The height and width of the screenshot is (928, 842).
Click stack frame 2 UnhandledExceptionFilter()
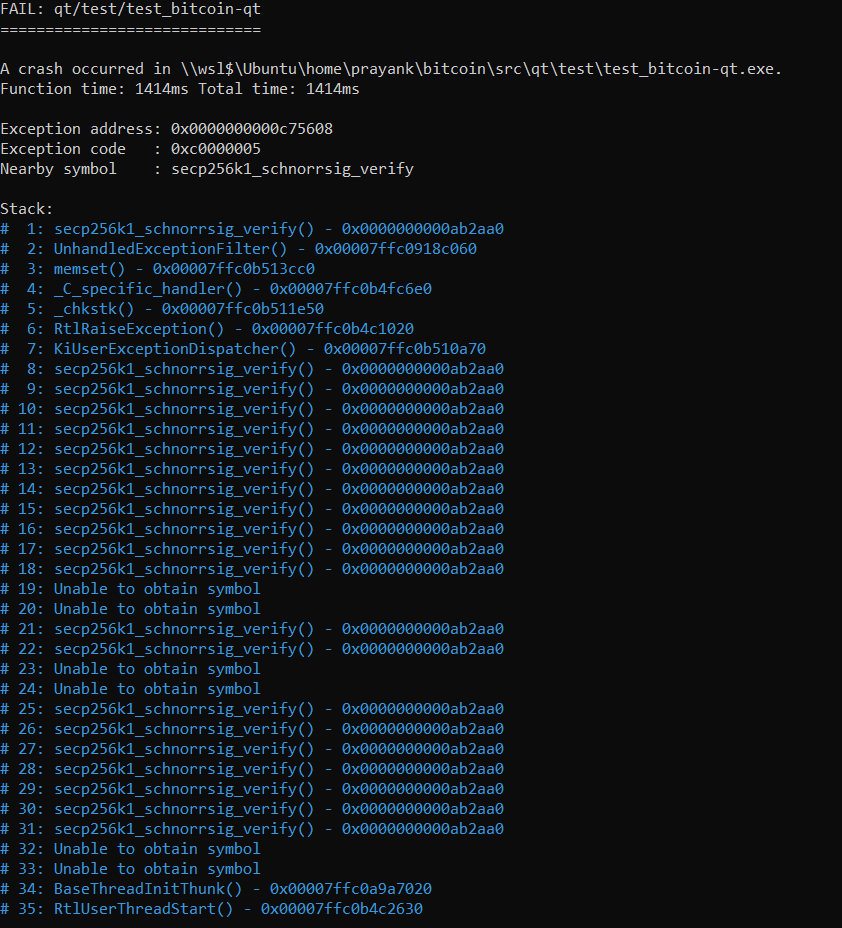[238, 249]
